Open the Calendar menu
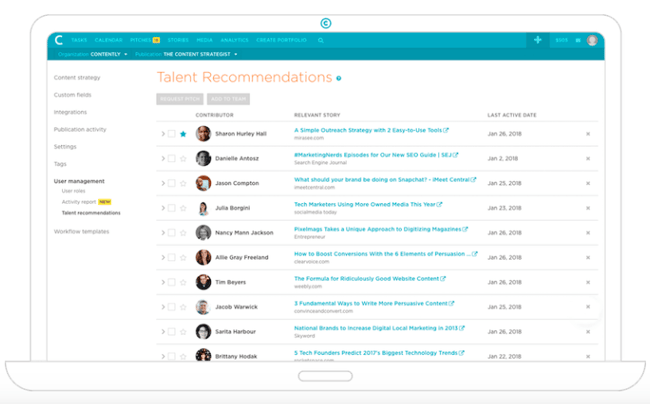The height and width of the screenshot is (404, 650). coord(108,40)
